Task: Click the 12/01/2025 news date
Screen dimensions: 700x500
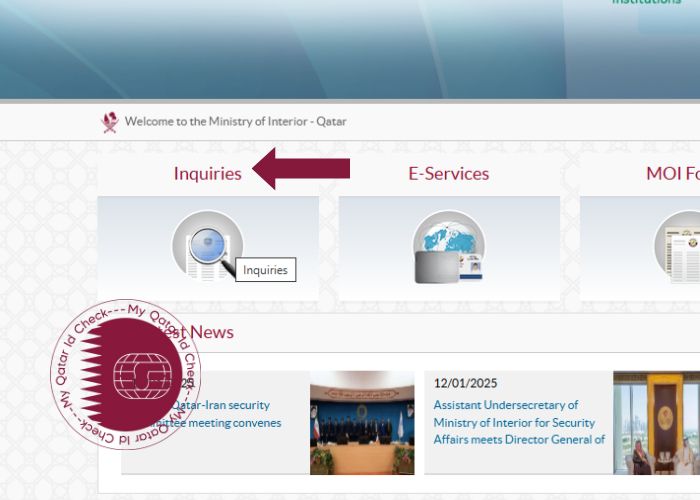Action: click(x=465, y=383)
